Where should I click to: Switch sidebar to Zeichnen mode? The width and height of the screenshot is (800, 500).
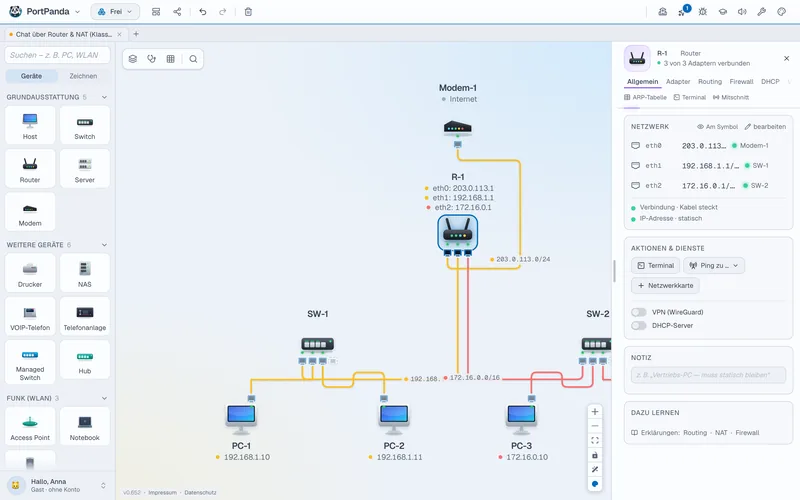coord(83,76)
